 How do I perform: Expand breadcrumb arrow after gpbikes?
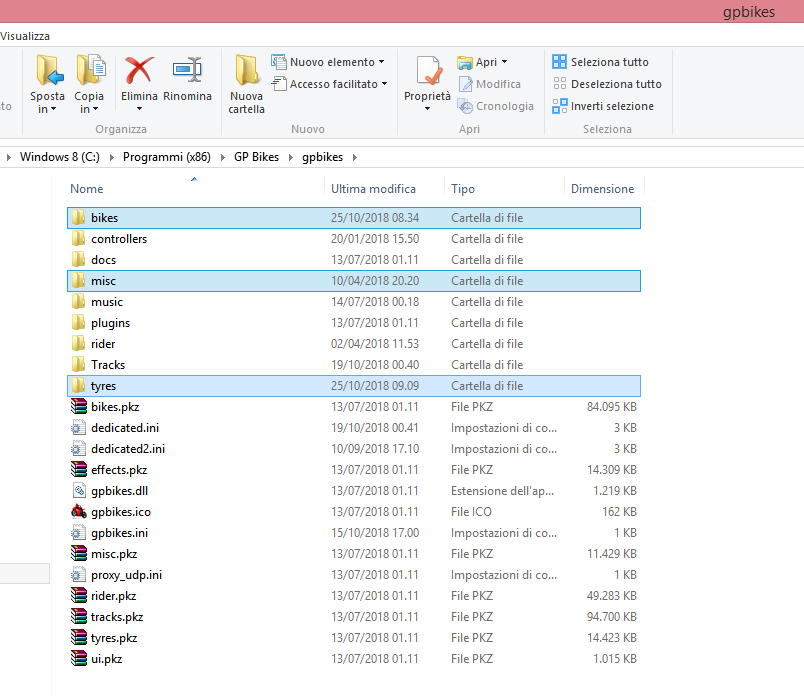355,157
